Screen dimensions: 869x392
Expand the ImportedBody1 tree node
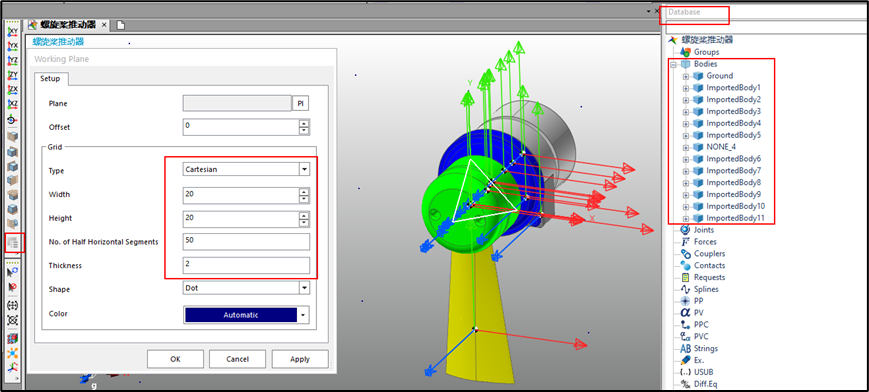[686, 88]
